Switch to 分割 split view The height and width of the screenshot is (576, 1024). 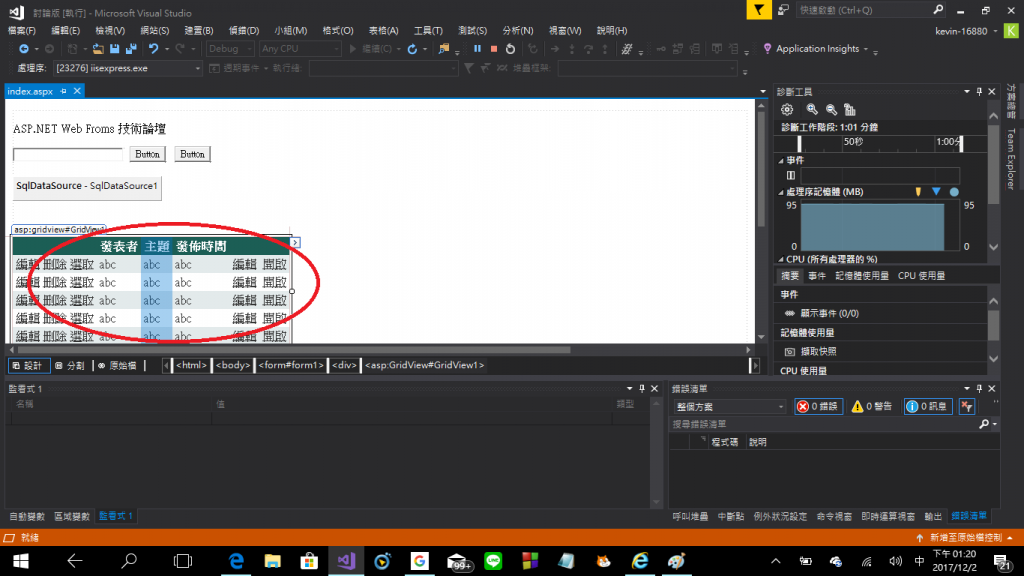pos(71,366)
